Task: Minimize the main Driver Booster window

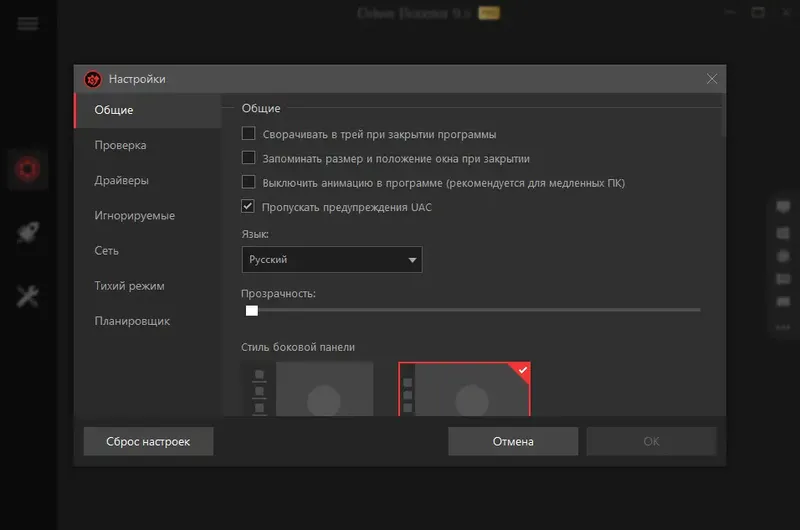Action: 730,12
